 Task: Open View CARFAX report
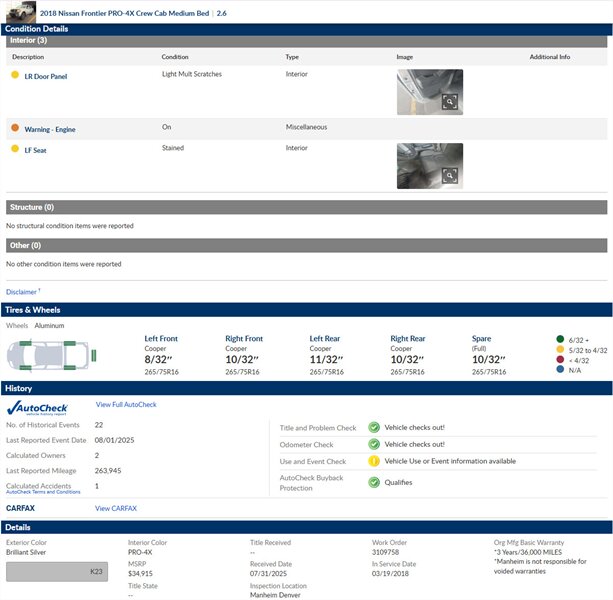(115, 509)
